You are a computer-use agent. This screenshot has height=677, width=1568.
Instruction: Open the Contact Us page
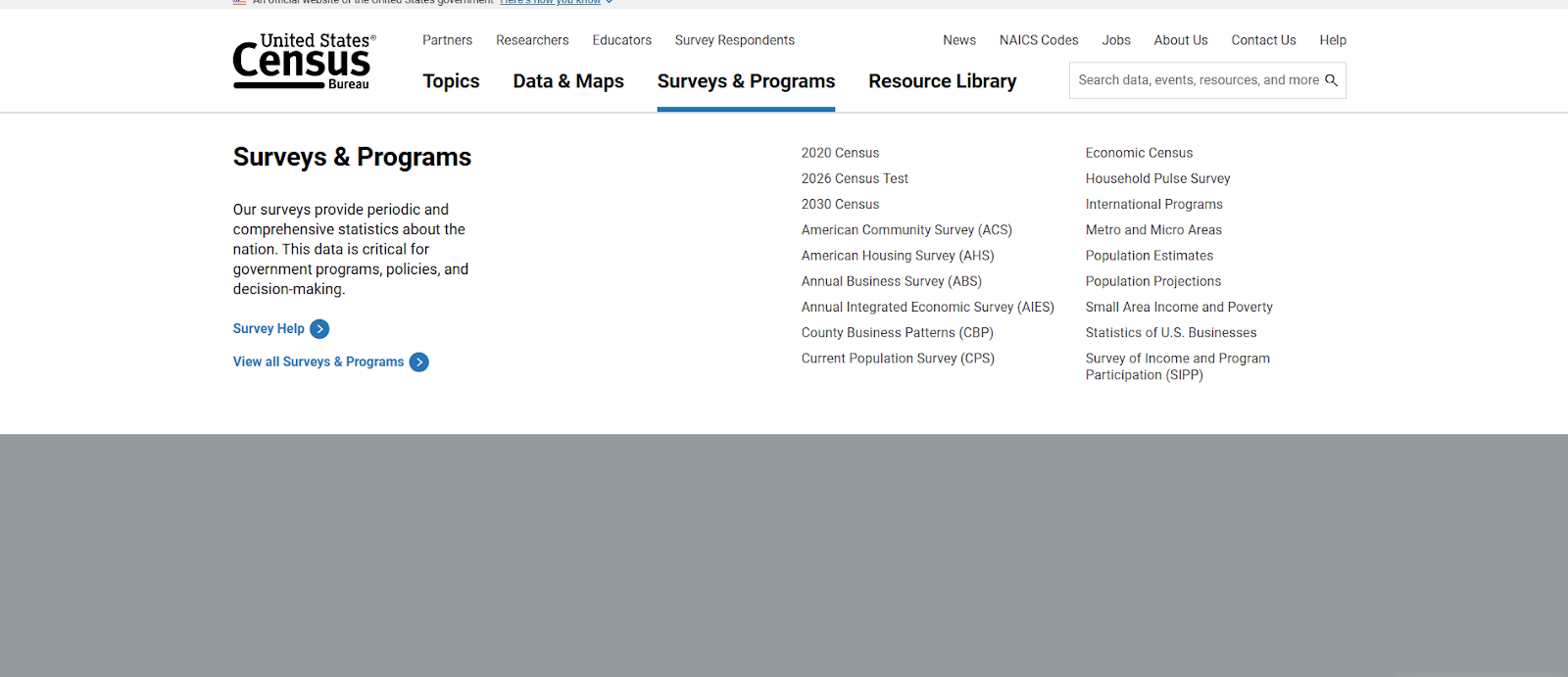(1263, 40)
